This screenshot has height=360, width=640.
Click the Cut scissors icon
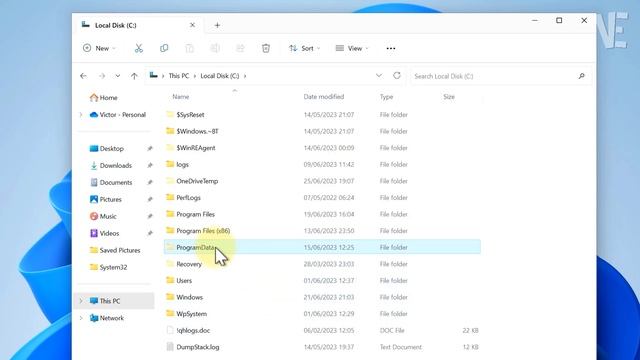tap(139, 48)
